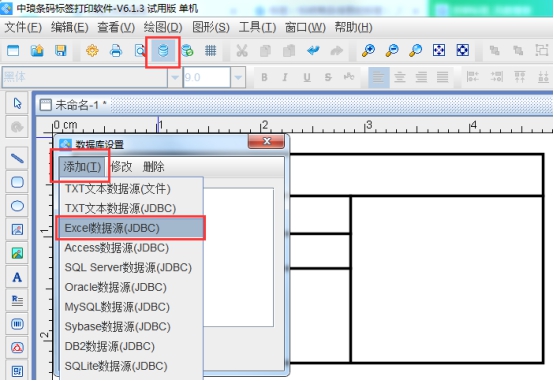Image resolution: width=554 pixels, height=381 pixels.
Task: Set justified text alignment
Action: point(442,77)
